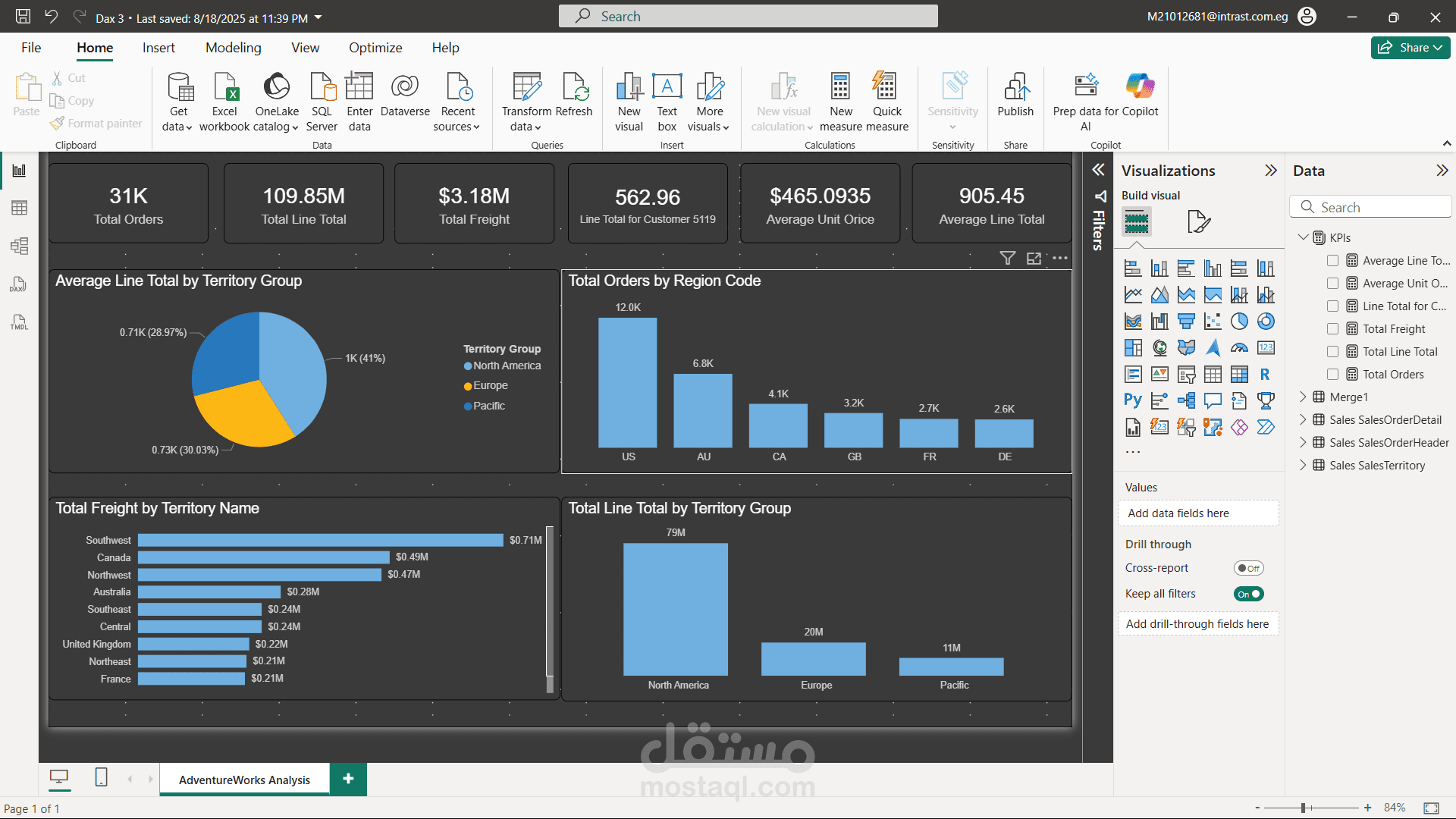Collapse the KPIs table
Screen dimensions: 1456x819
pyautogui.click(x=1303, y=237)
